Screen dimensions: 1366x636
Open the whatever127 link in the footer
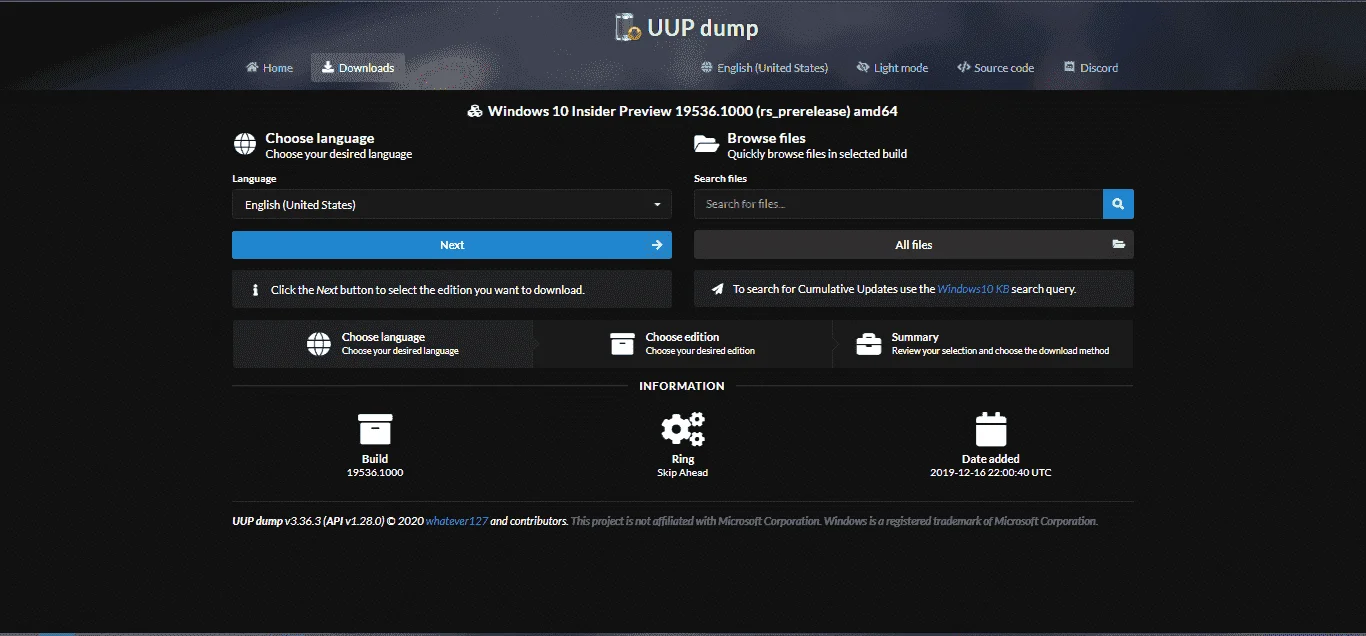457,521
